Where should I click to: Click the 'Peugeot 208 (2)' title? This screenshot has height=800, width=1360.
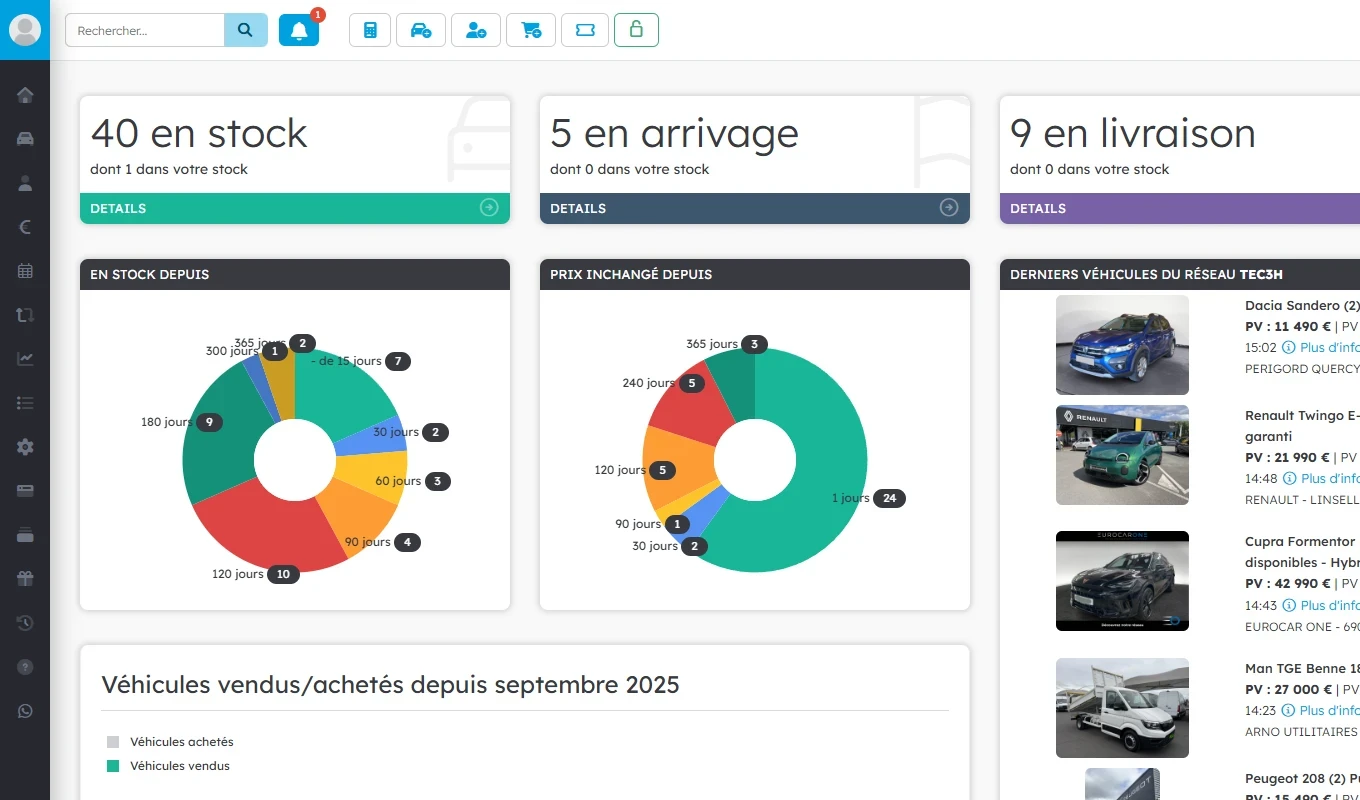pos(1302,779)
